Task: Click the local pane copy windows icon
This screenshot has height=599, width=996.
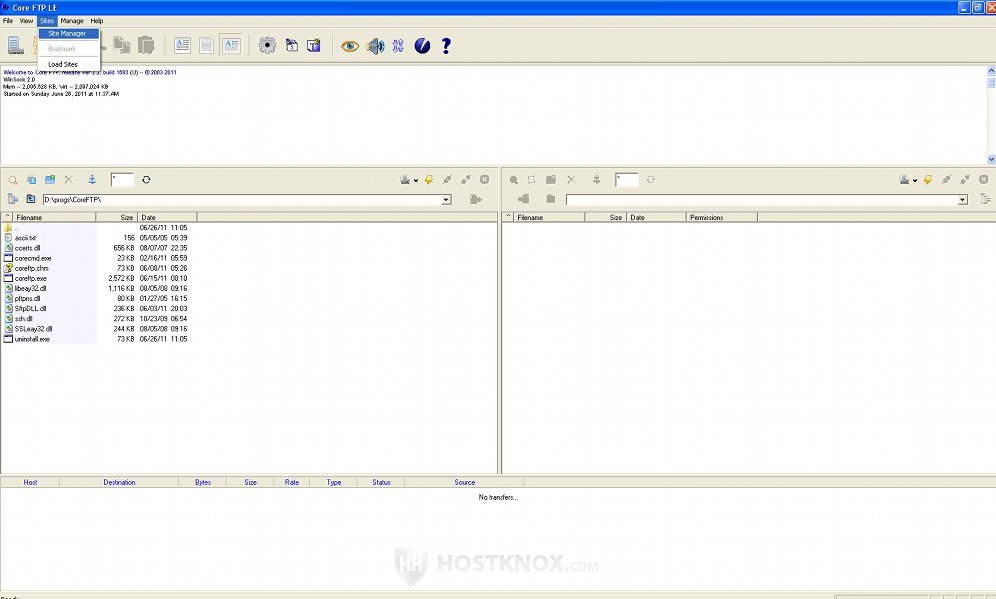Action: click(31, 180)
